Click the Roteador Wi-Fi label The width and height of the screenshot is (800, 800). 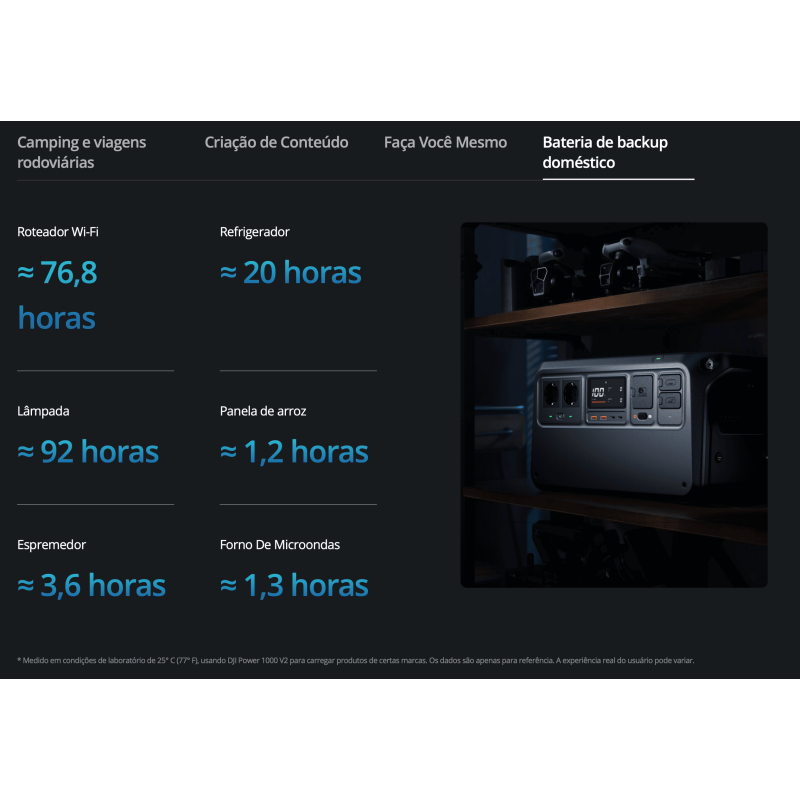pos(58,232)
